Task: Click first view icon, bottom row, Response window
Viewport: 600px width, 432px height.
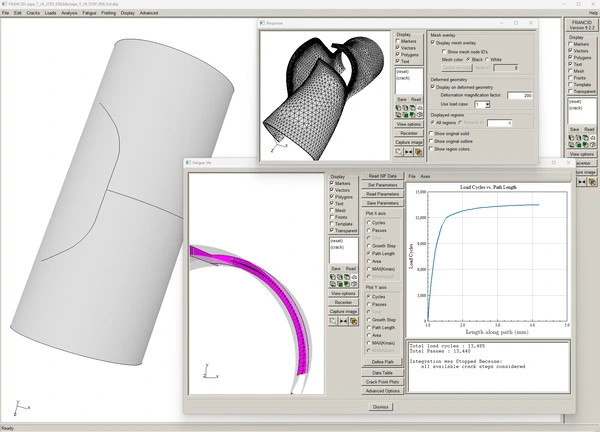Action: (x=398, y=114)
